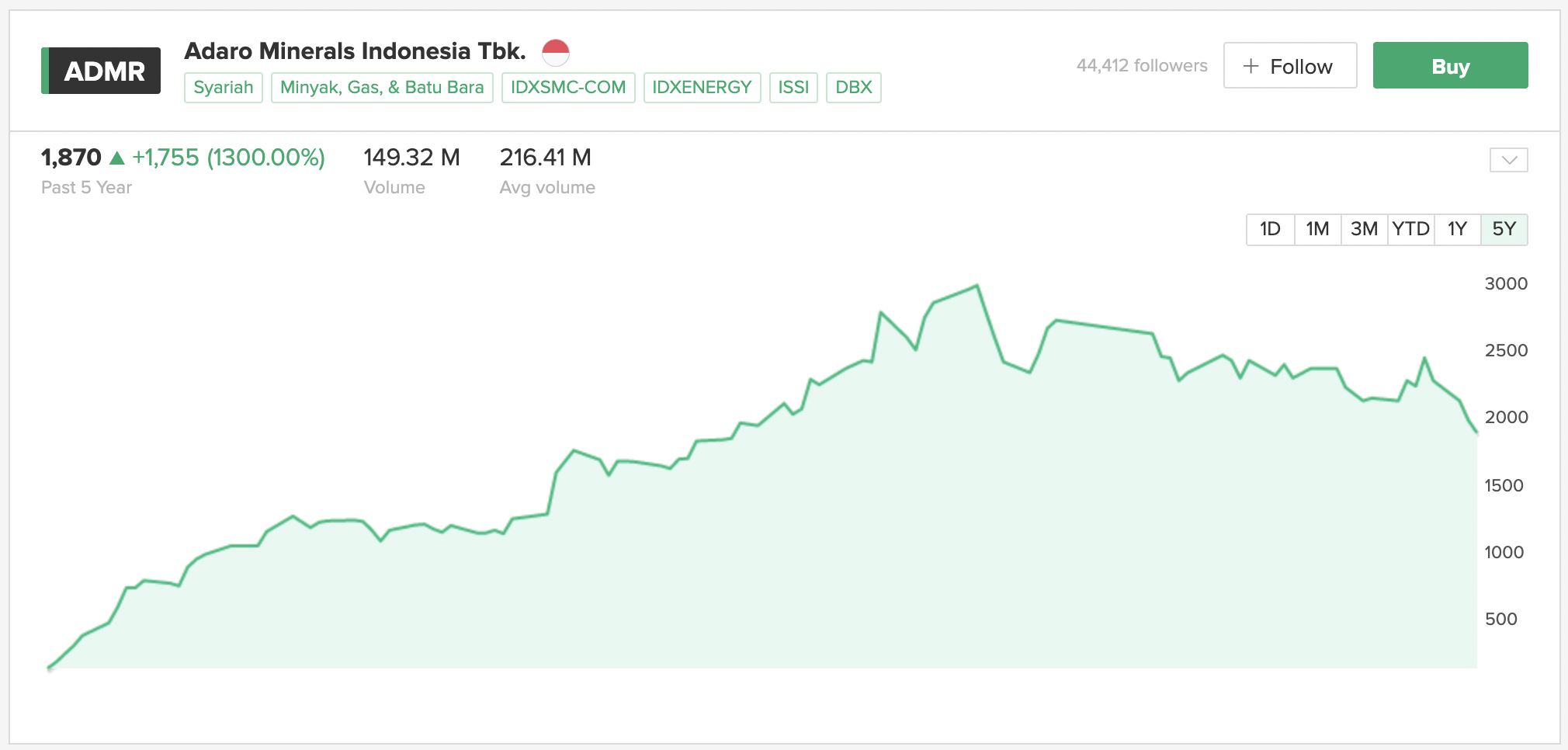Open the ISSI index tag
Screen dimensions: 1568x750
click(793, 88)
